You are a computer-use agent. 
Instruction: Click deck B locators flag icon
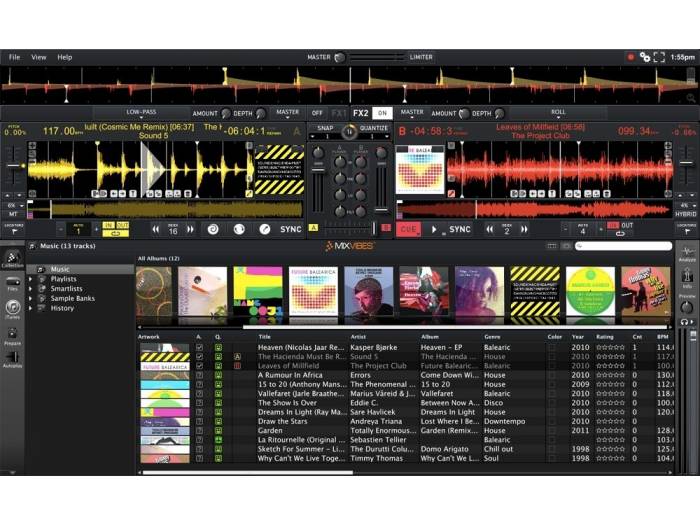(x=687, y=229)
